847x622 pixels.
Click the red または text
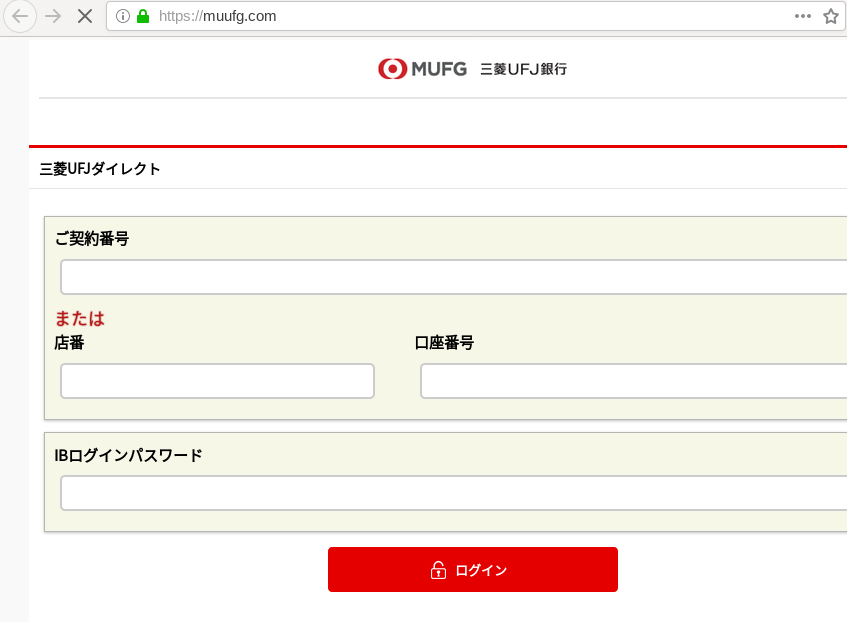[x=79, y=319]
